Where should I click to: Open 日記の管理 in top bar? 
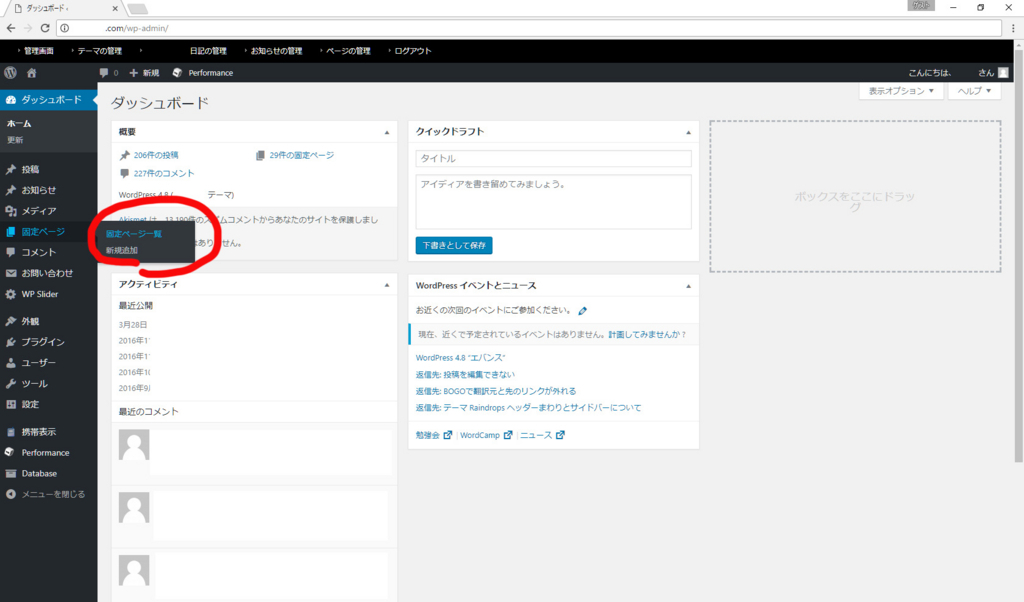click(x=208, y=51)
